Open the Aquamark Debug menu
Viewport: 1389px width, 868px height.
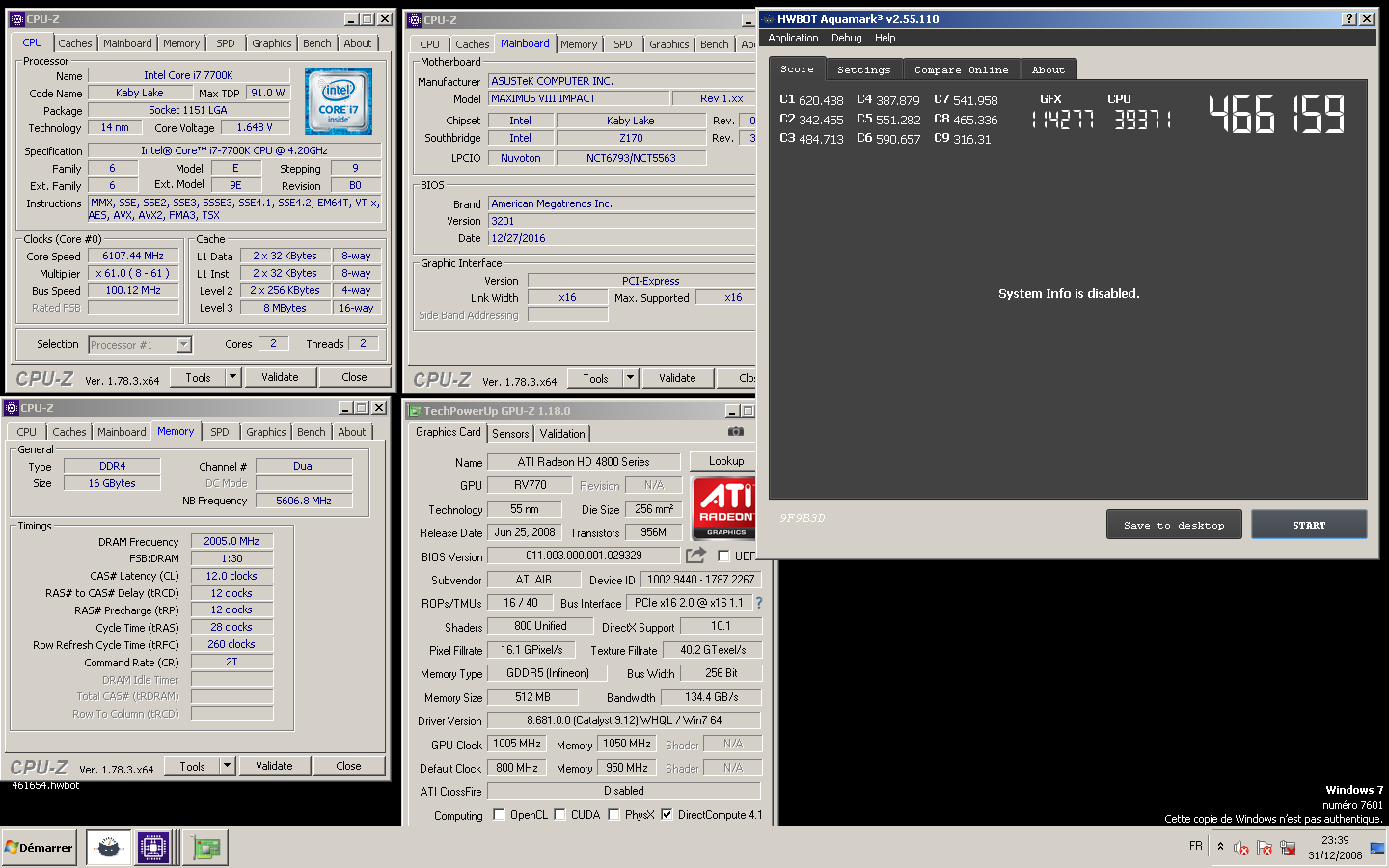click(847, 39)
